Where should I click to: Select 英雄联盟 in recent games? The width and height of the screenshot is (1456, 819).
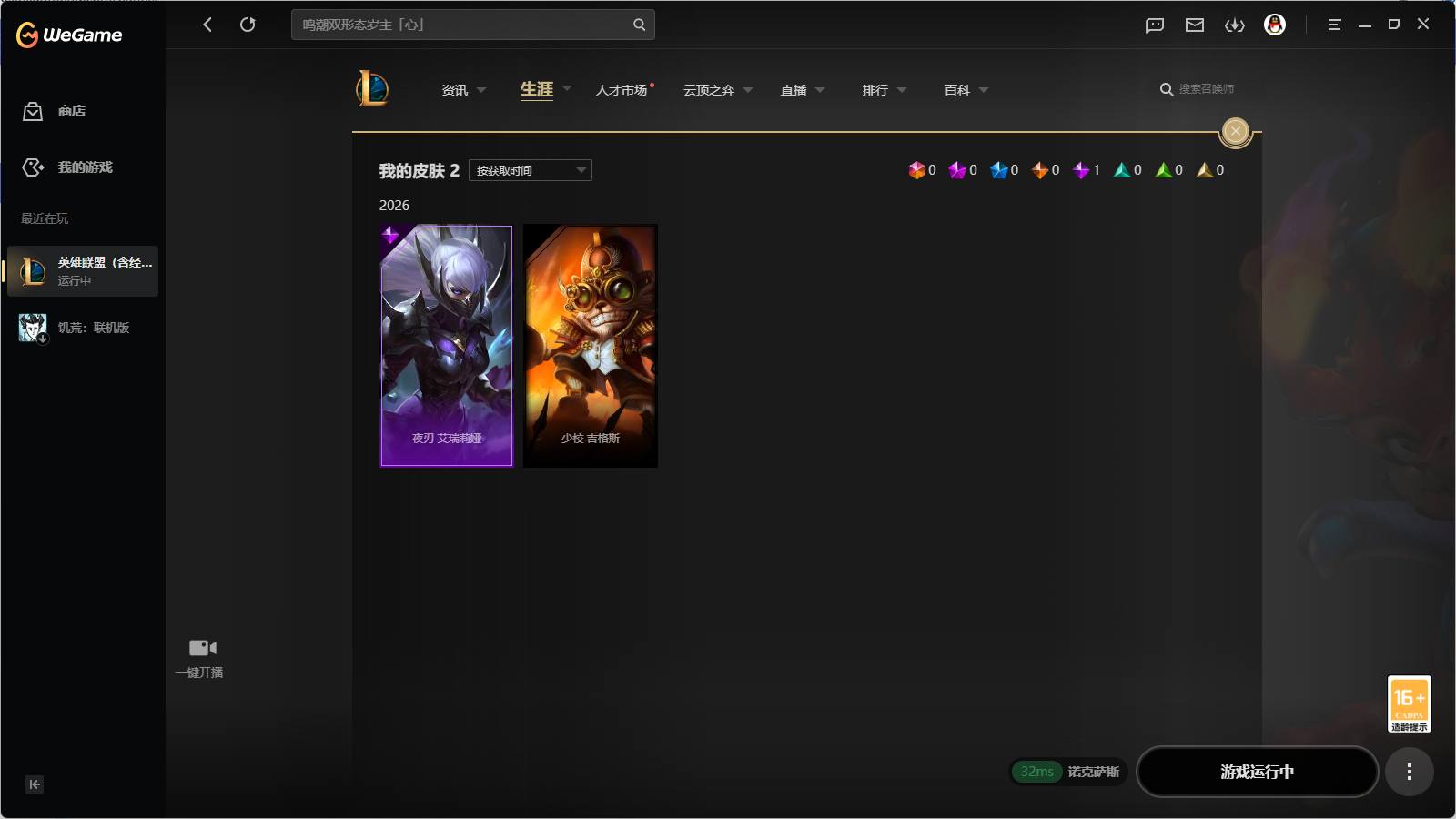click(83, 271)
